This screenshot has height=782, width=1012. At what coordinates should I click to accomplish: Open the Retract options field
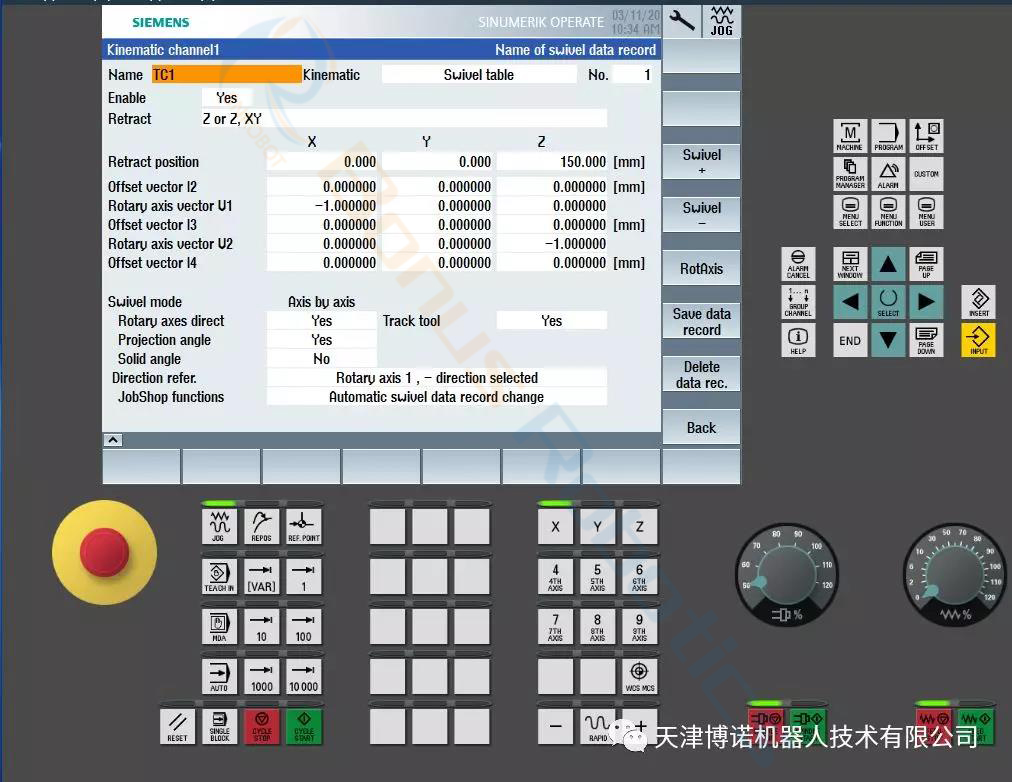[x=403, y=119]
